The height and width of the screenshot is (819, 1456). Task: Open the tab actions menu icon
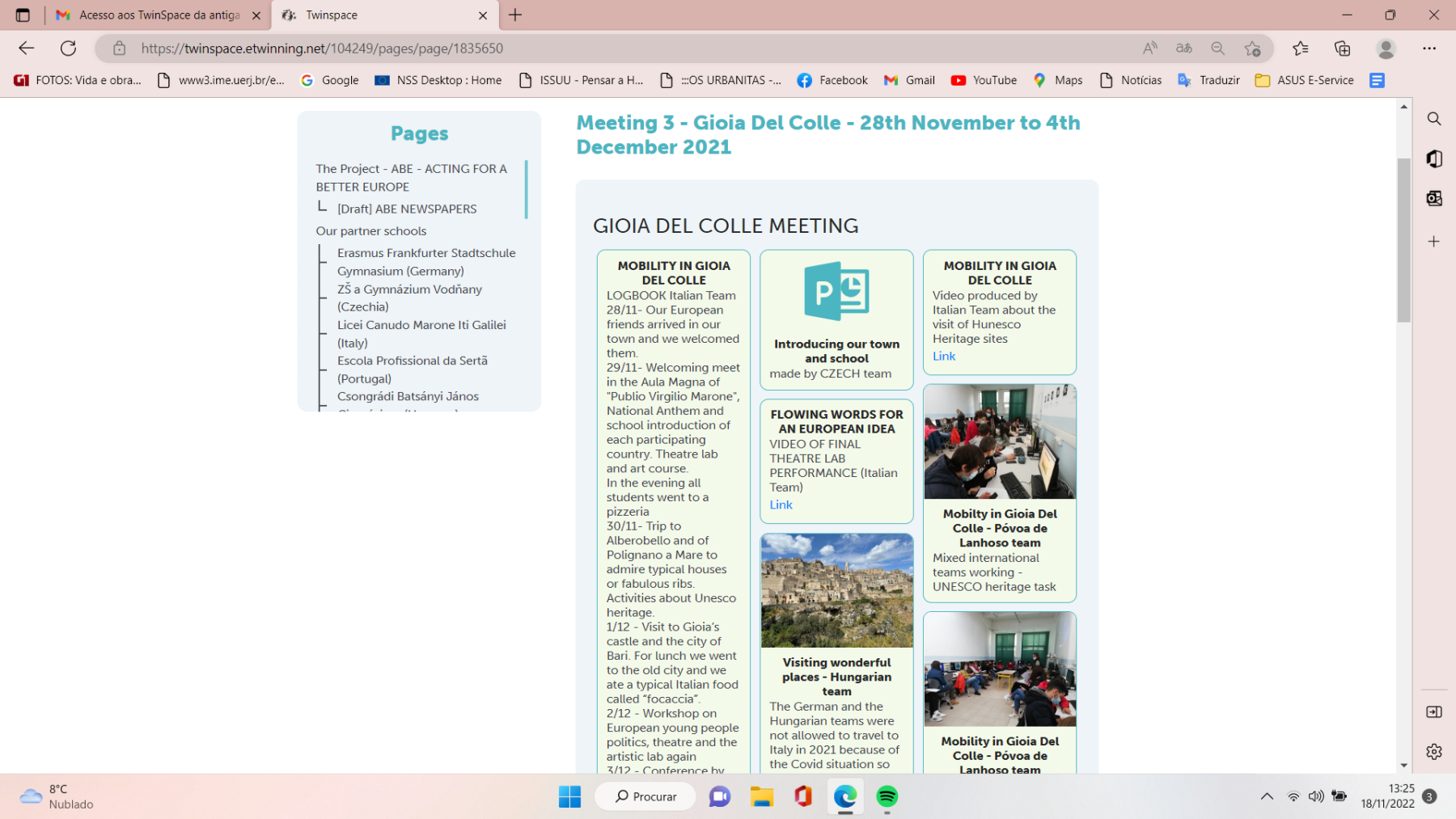click(23, 15)
